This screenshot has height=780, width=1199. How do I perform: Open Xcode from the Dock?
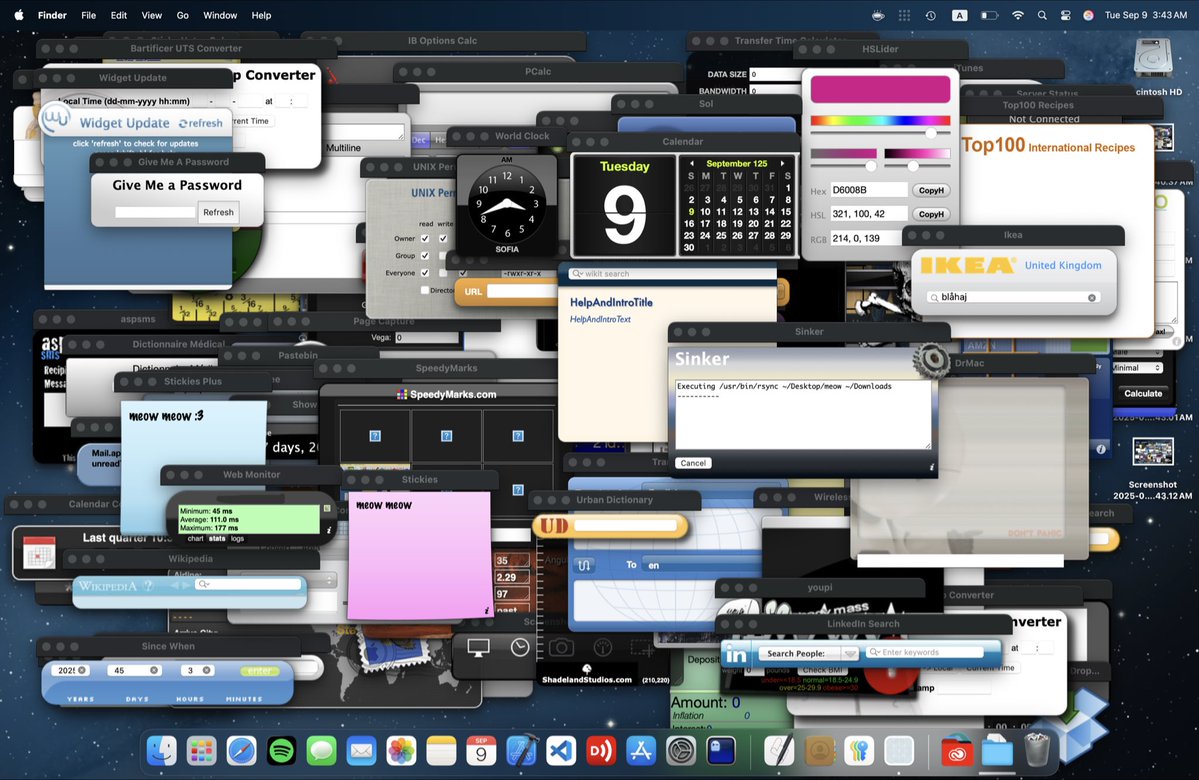coord(522,751)
